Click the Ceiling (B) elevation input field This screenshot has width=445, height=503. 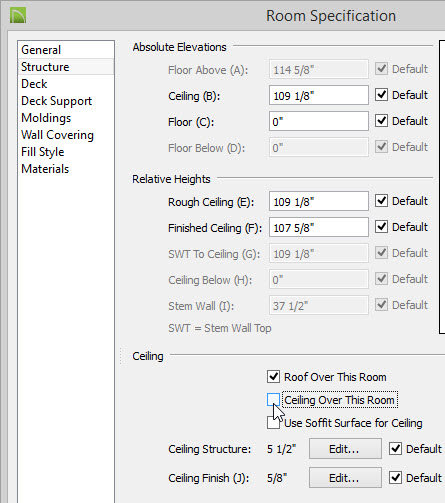click(319, 95)
